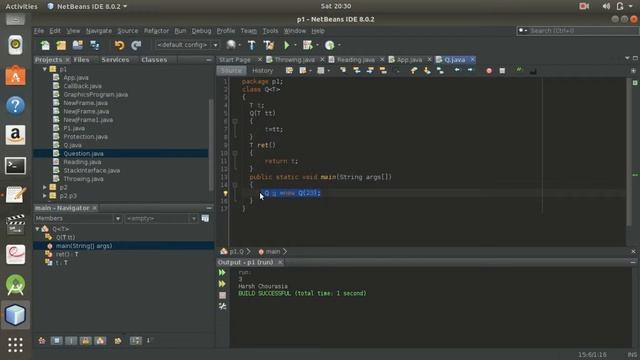Click the Output settings wrench icon
The height and width of the screenshot is (360, 640).
coord(222,306)
